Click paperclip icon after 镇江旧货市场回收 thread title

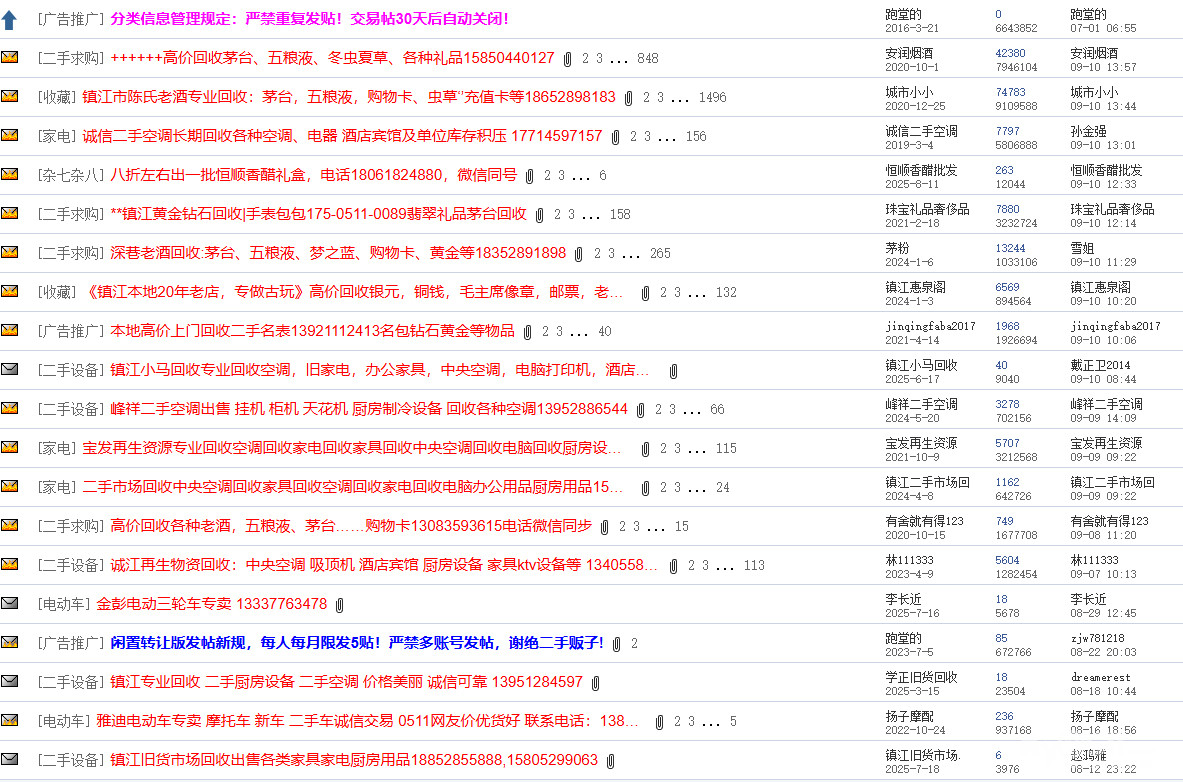point(610,760)
